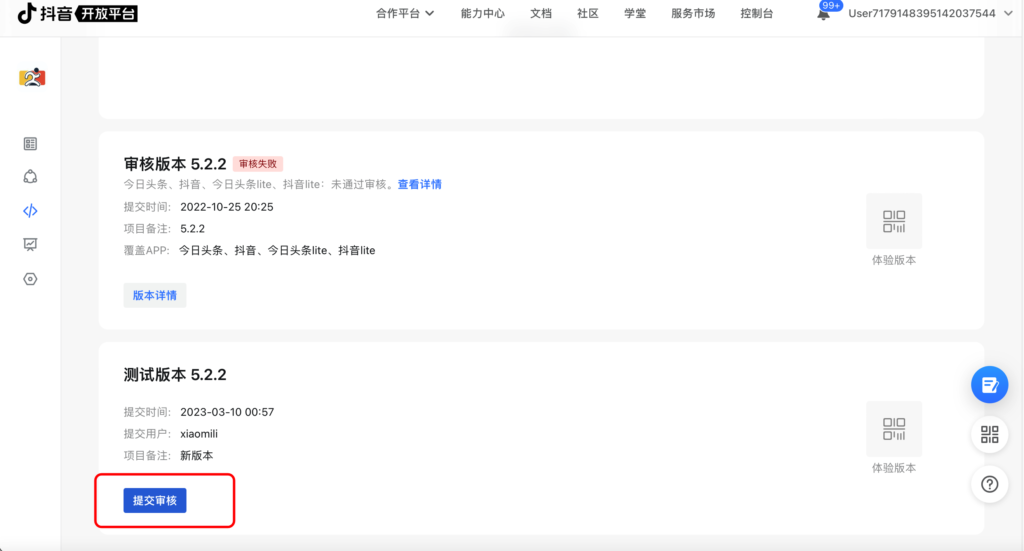Select the code development icon in sidebar

coord(30,211)
